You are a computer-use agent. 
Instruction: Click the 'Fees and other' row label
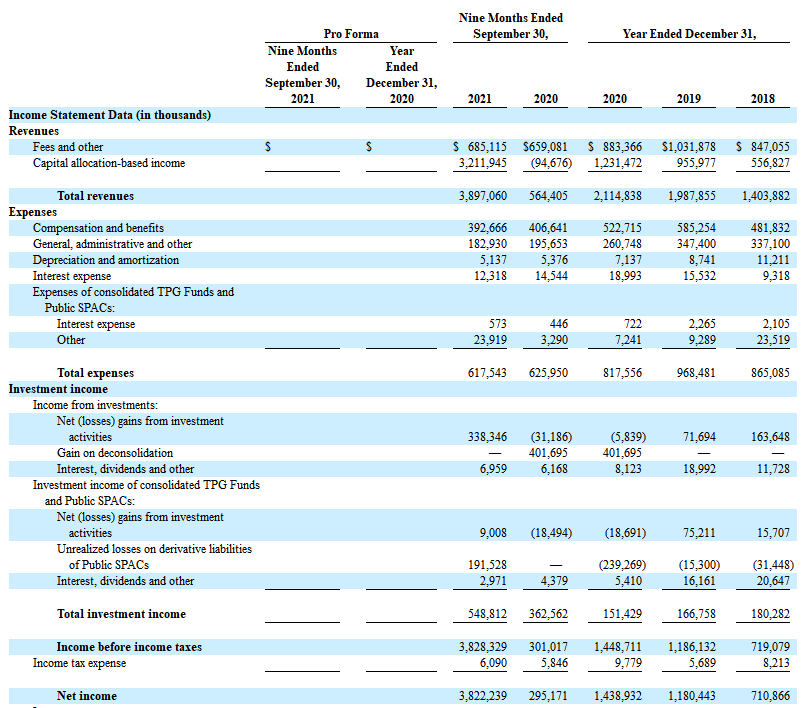[x=68, y=147]
